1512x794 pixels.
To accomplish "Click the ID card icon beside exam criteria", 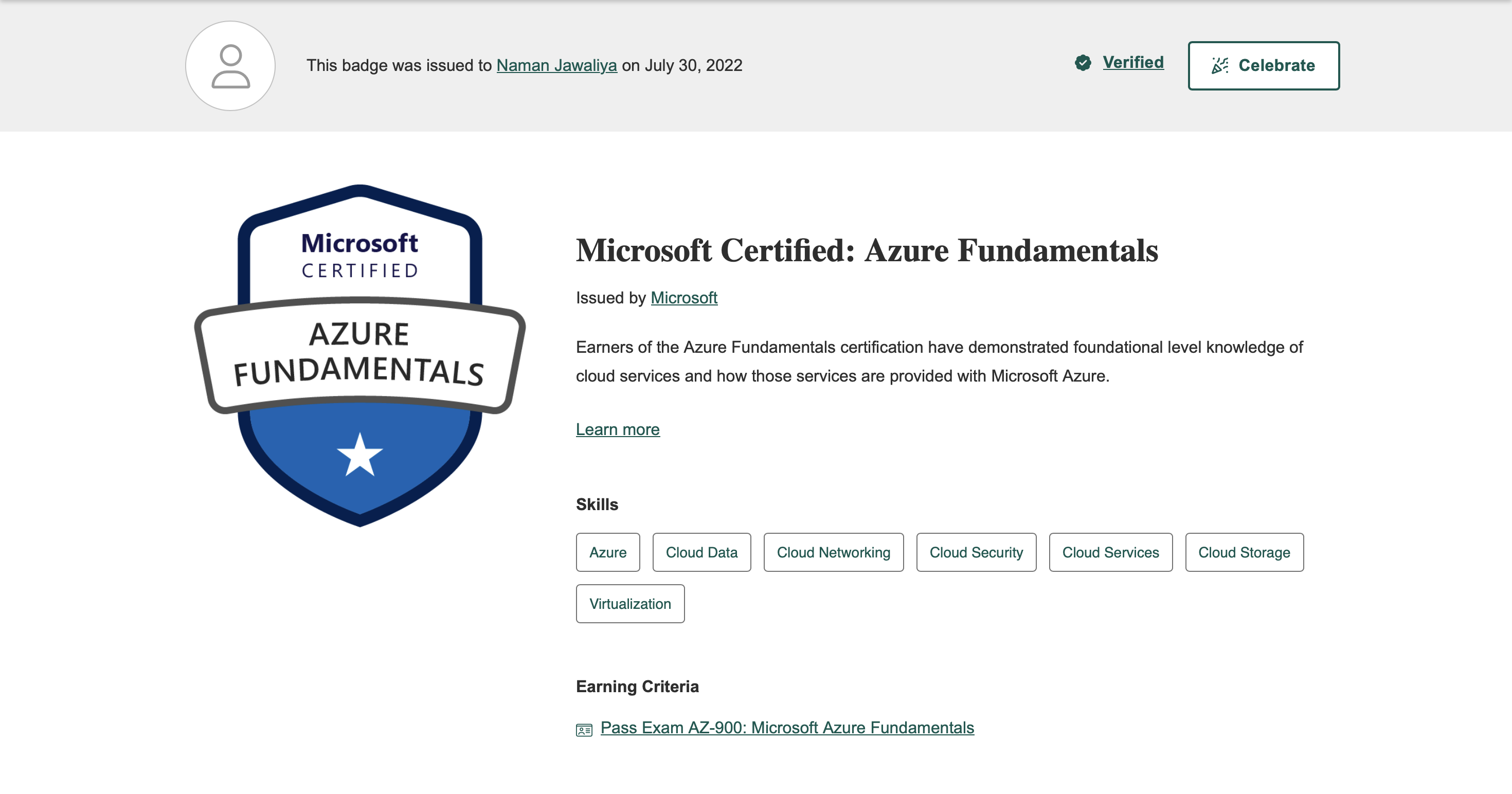I will [584, 729].
